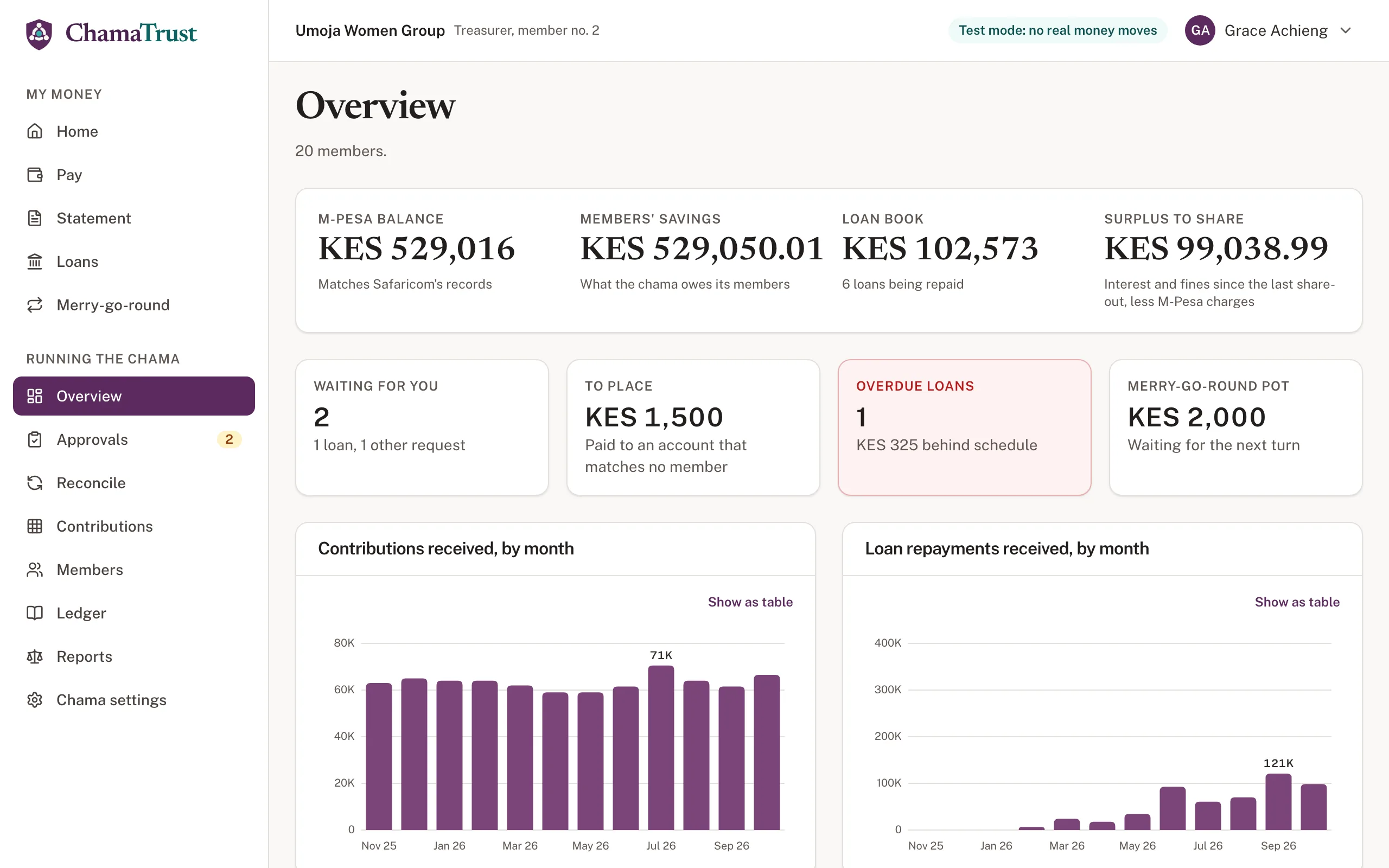
Task: Click 'Waiting for the next turn' text
Action: coord(1213,445)
